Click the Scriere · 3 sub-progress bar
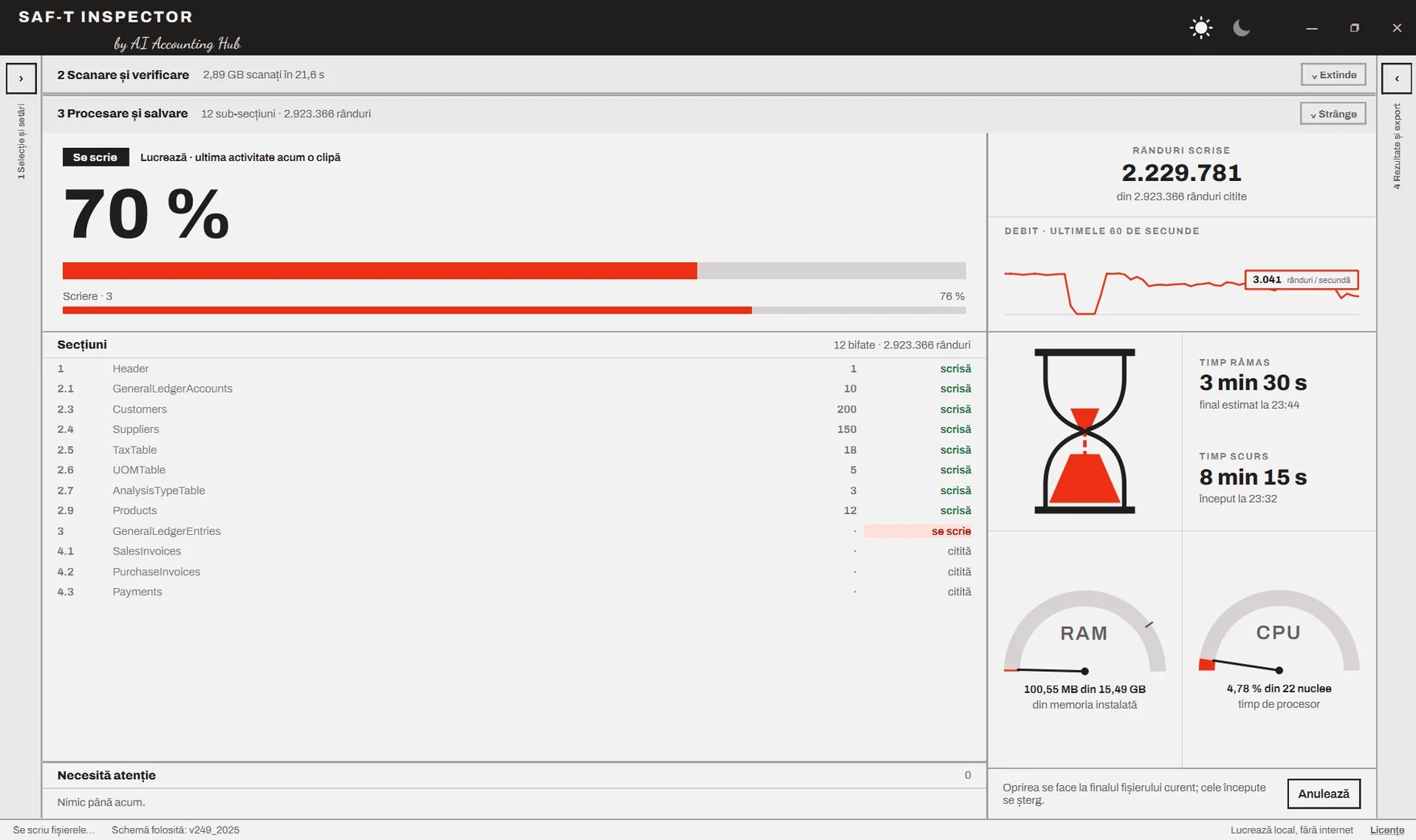This screenshot has height=840, width=1416. pyautogui.click(x=514, y=310)
